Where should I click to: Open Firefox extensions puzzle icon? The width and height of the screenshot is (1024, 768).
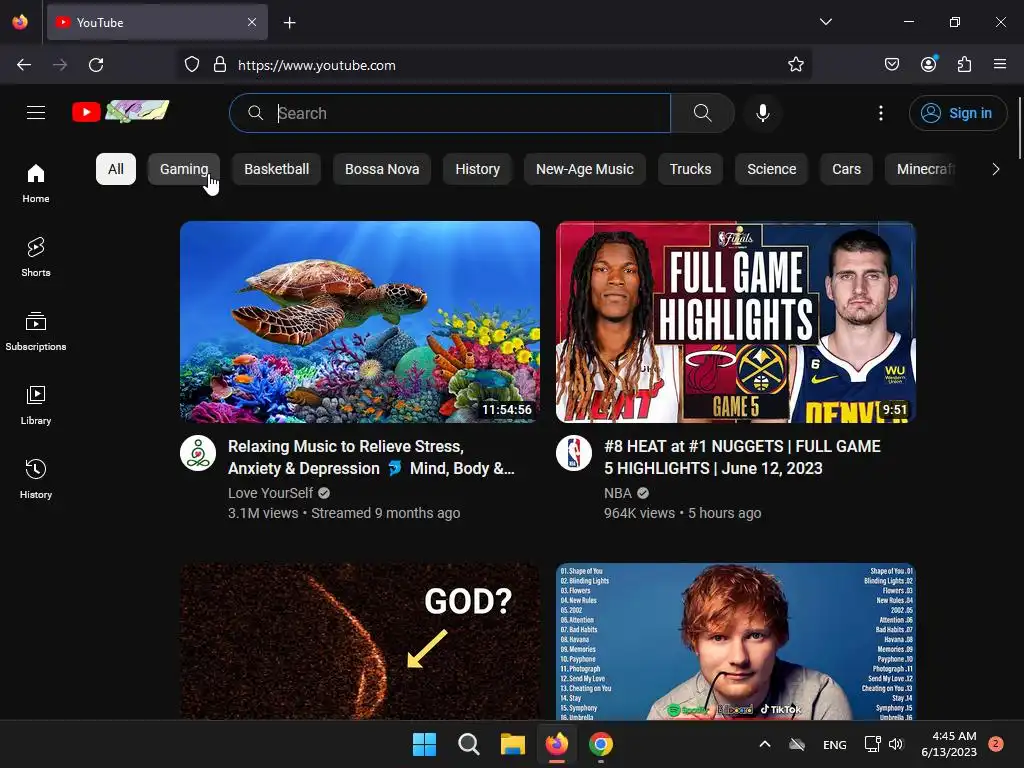click(964, 65)
